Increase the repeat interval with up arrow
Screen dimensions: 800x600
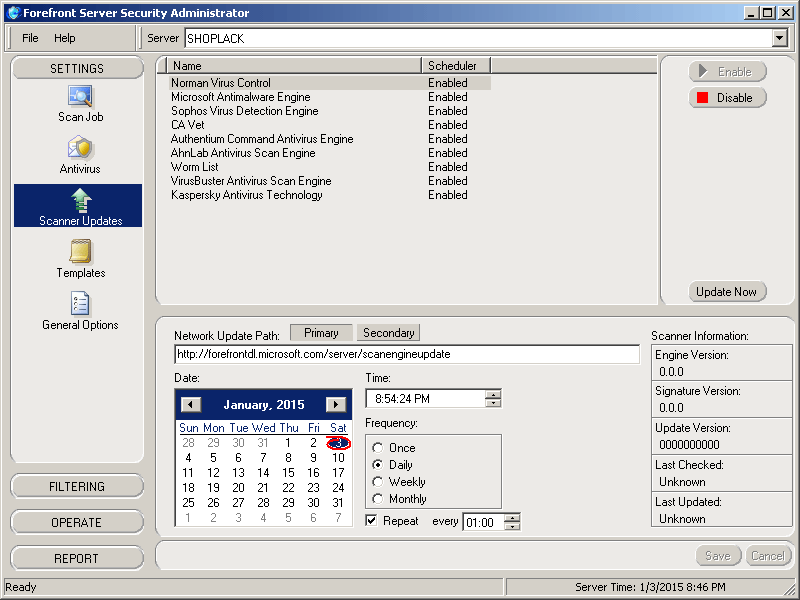coord(512,518)
